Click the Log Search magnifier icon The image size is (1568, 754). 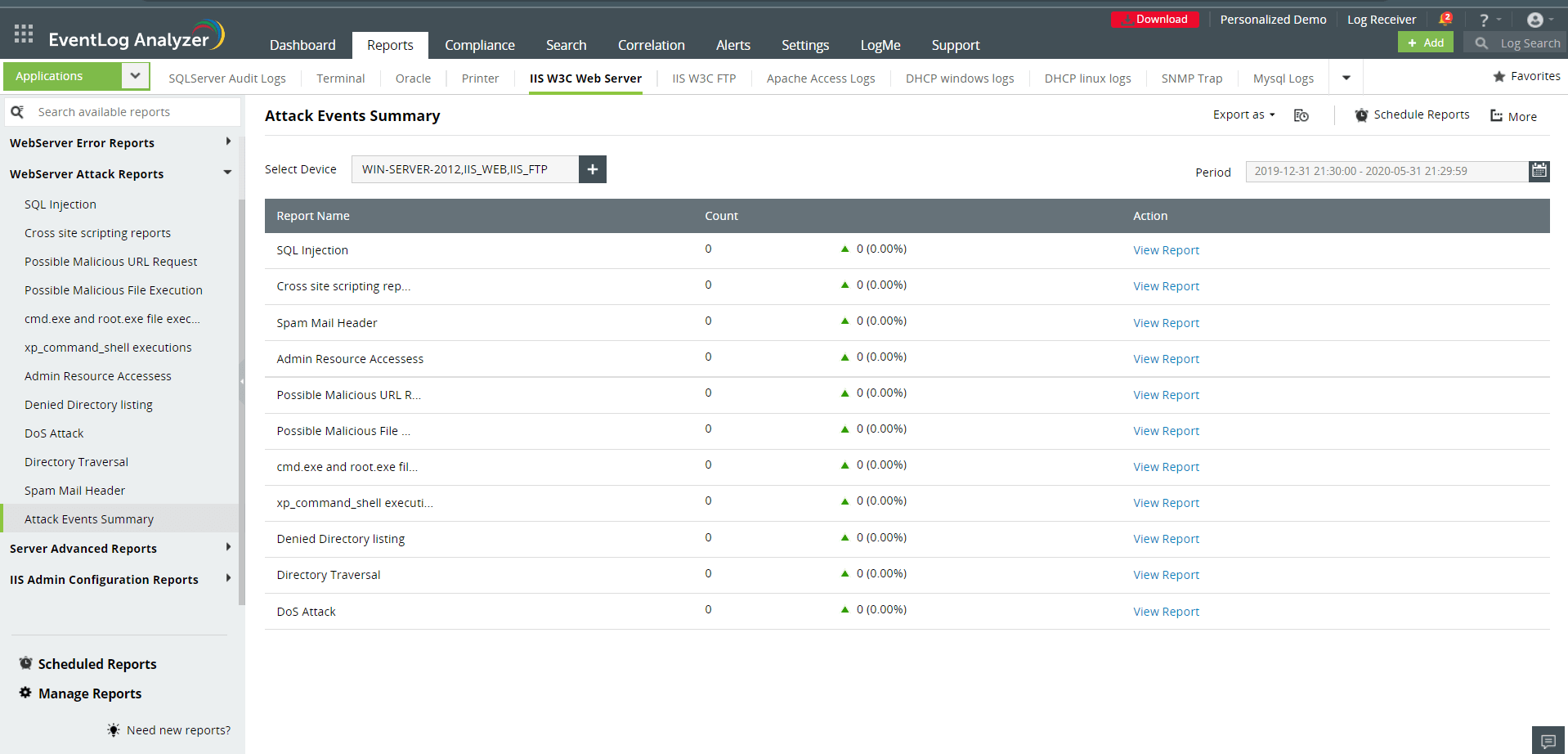coord(1481,43)
